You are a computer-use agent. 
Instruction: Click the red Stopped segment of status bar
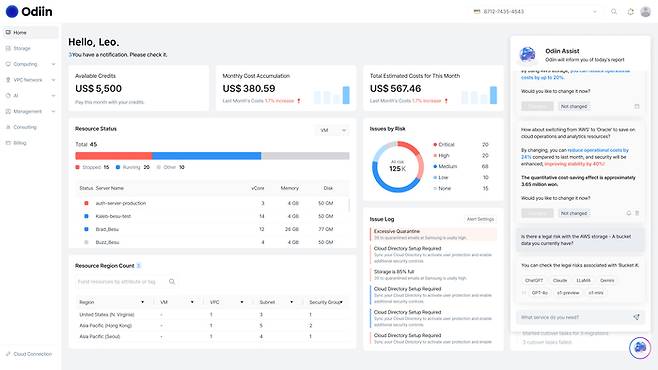tap(114, 156)
